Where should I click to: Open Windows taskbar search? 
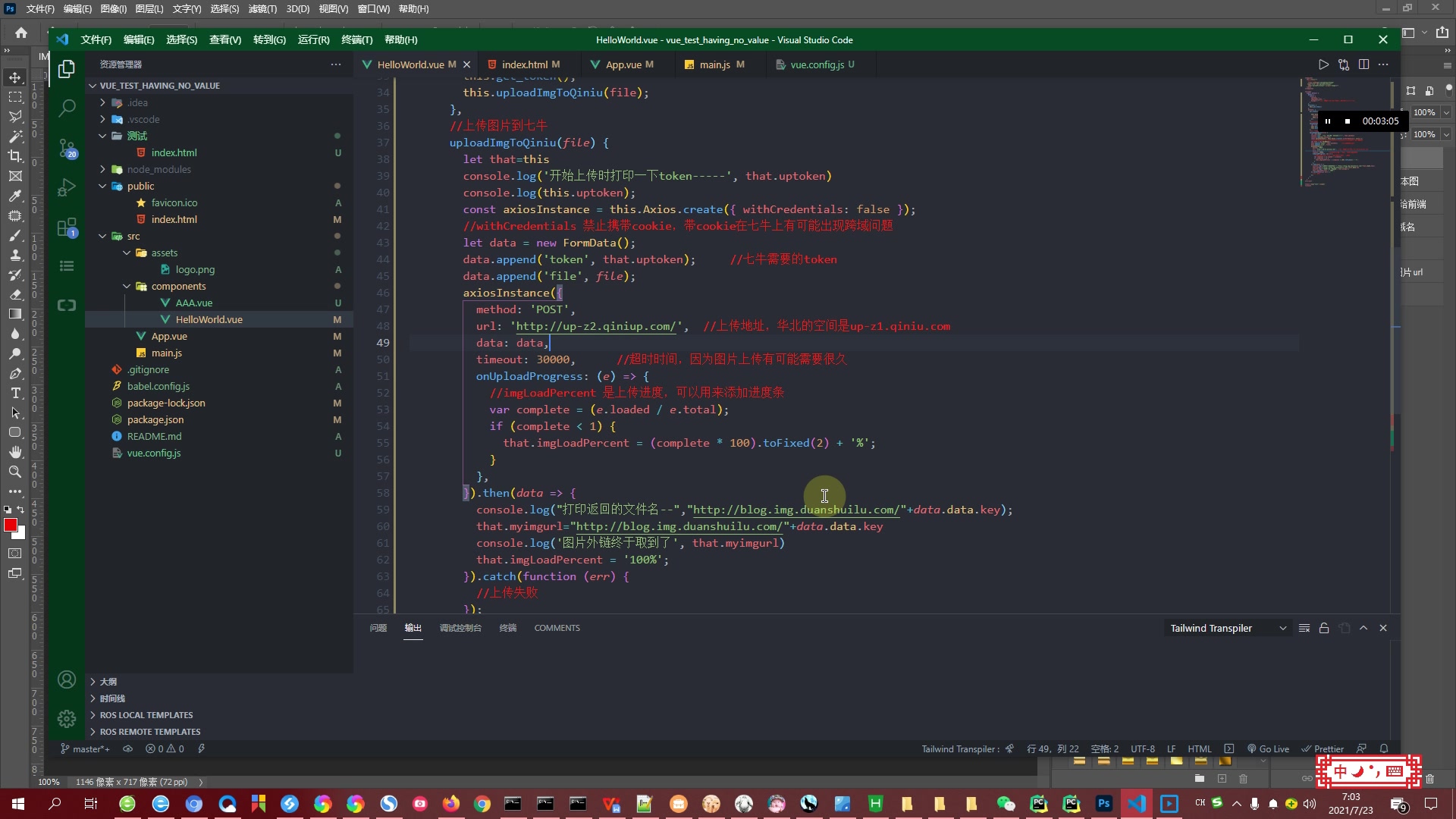click(55, 804)
